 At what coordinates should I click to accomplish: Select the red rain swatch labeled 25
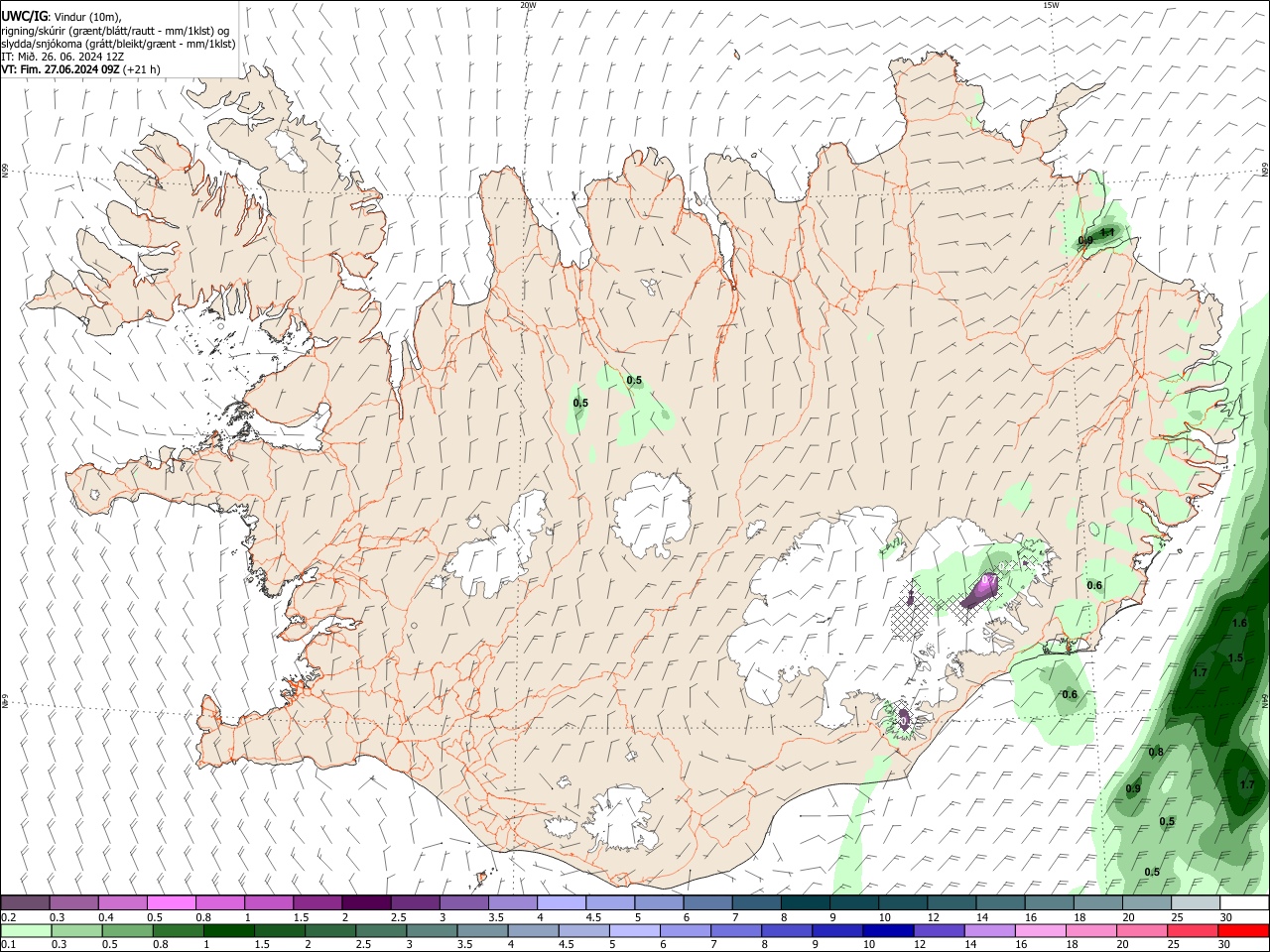pos(1195,931)
